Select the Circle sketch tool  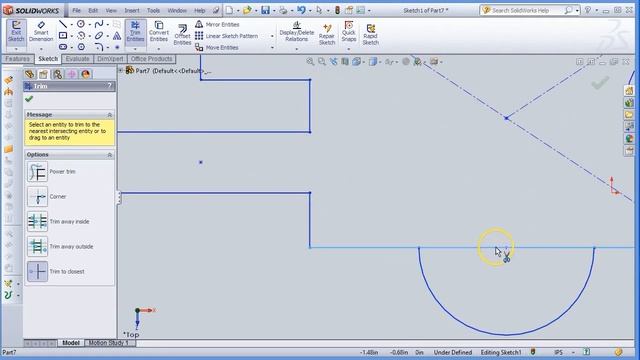point(81,24)
